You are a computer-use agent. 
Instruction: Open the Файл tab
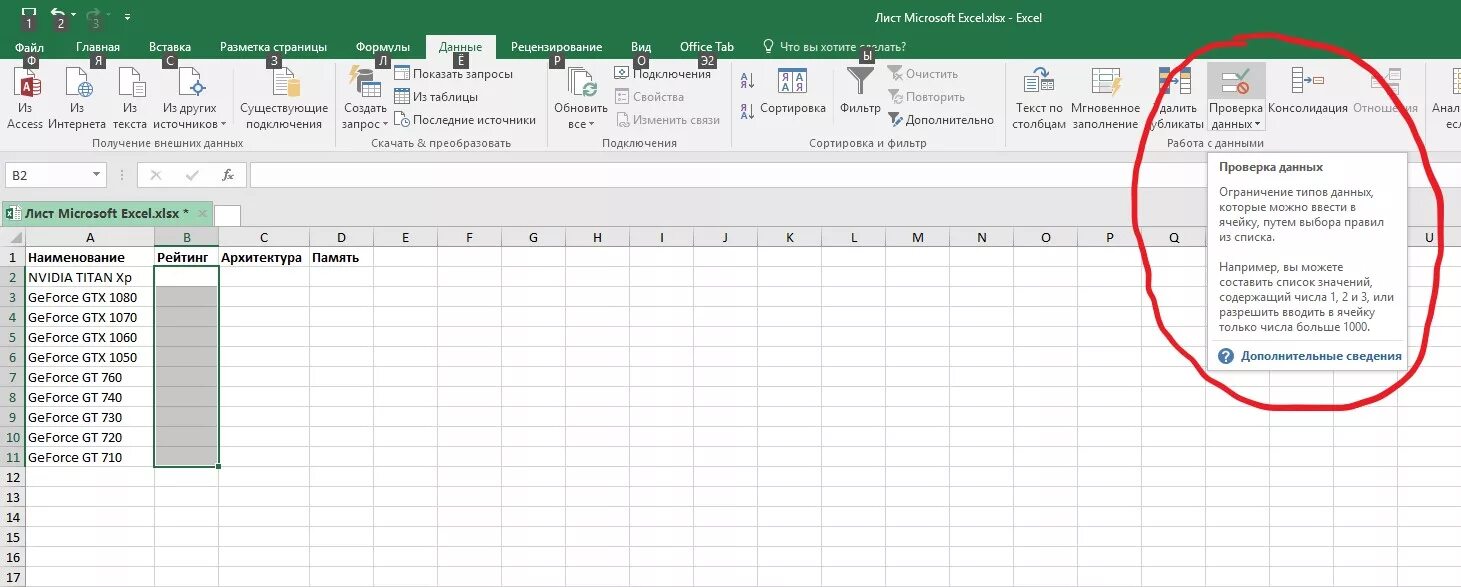pyautogui.click(x=29, y=47)
